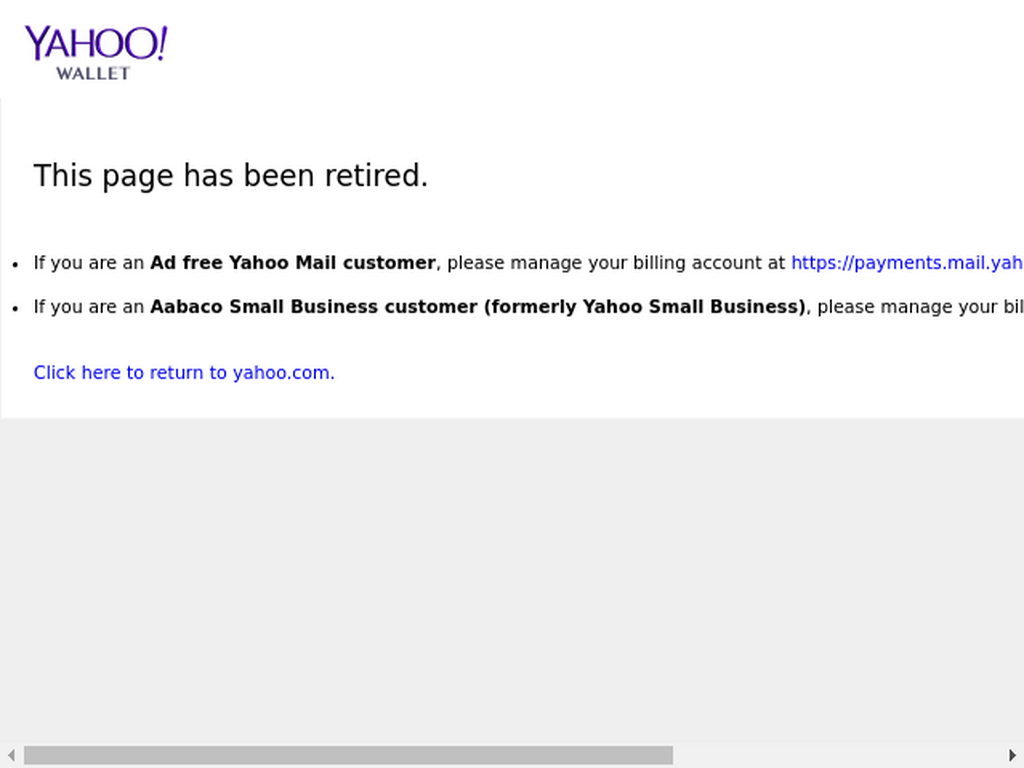
Task: Click '(formerly Yahoo Small Business)' bold text
Action: click(645, 306)
